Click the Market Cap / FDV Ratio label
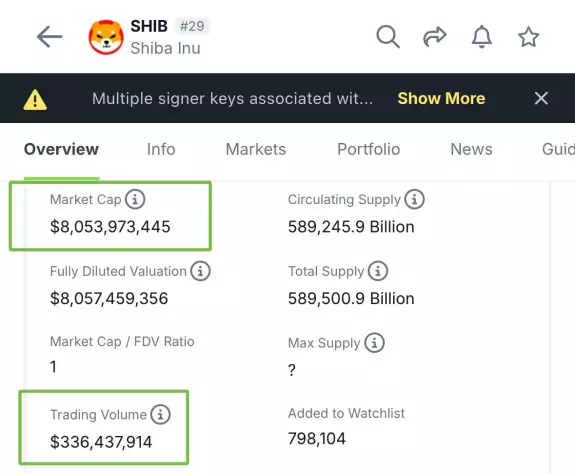Image resolution: width=575 pixels, height=473 pixels. coord(122,341)
